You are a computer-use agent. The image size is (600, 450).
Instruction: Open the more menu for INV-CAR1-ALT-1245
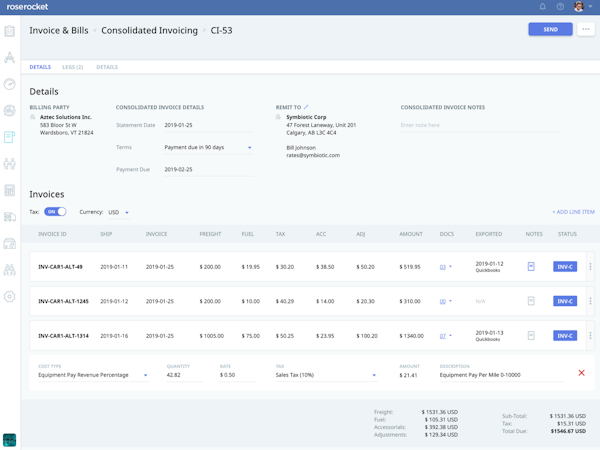point(590,301)
